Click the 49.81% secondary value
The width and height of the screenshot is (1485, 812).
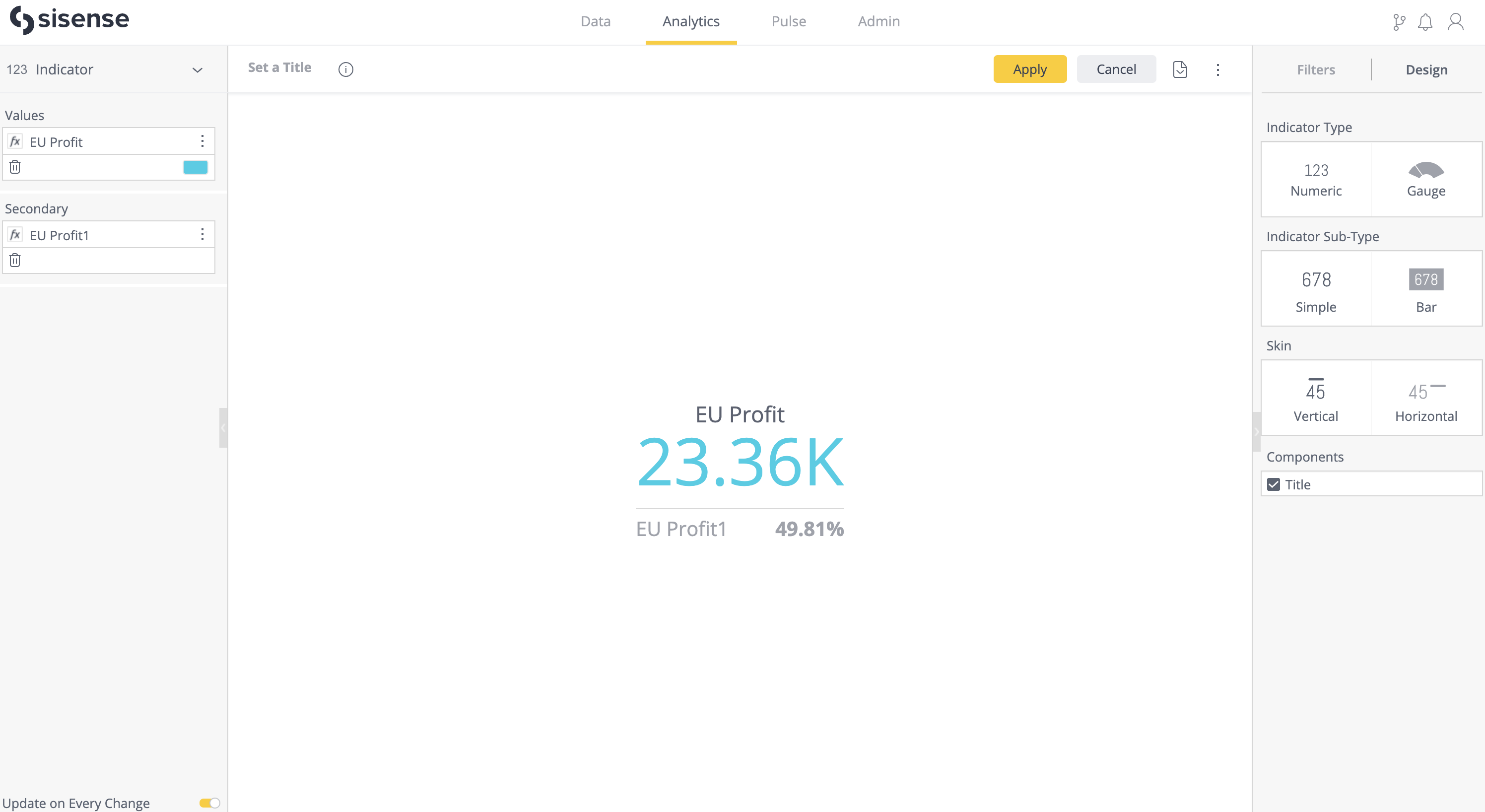(x=810, y=529)
